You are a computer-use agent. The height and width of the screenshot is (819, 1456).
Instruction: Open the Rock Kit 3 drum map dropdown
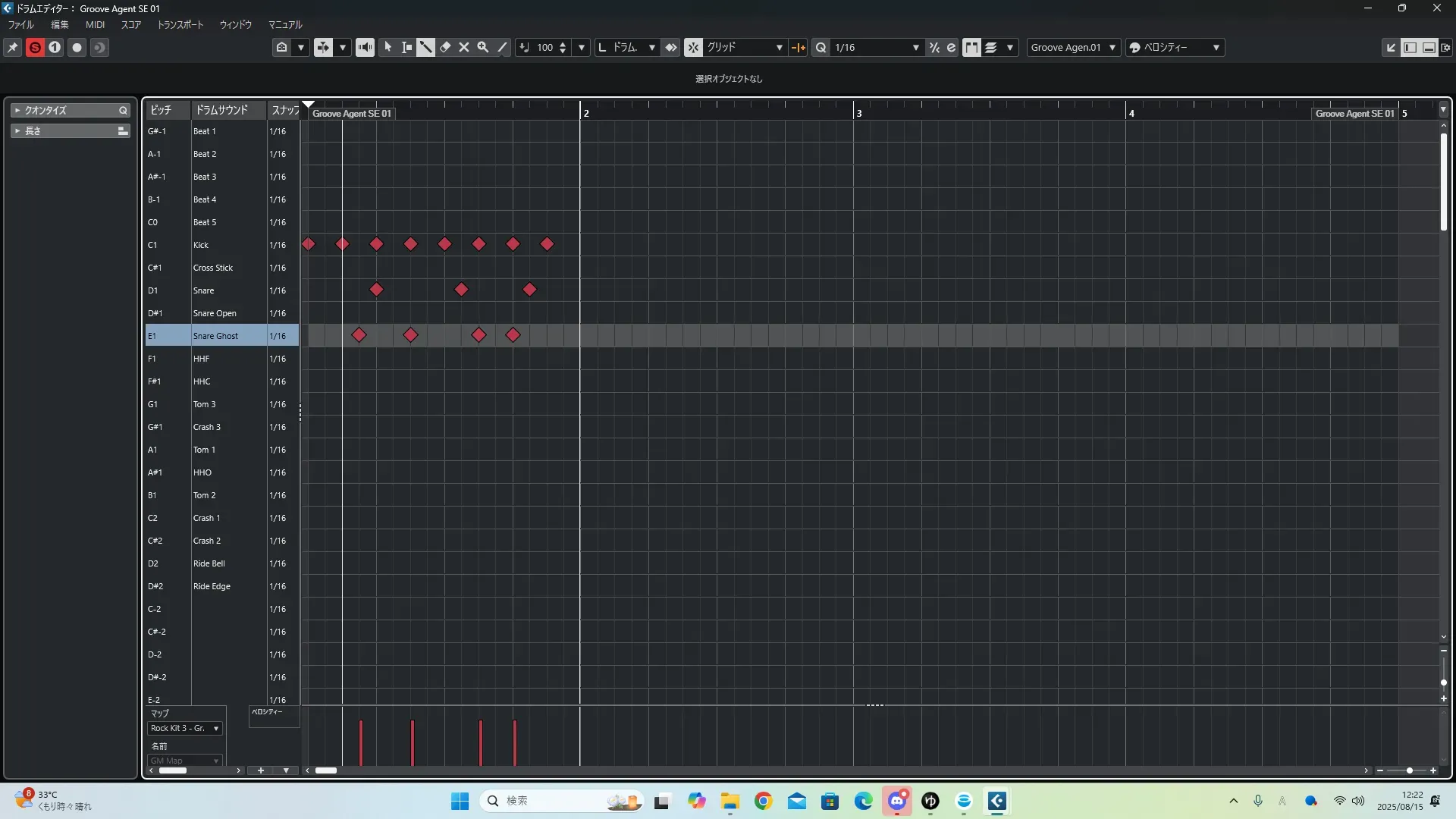[185, 728]
